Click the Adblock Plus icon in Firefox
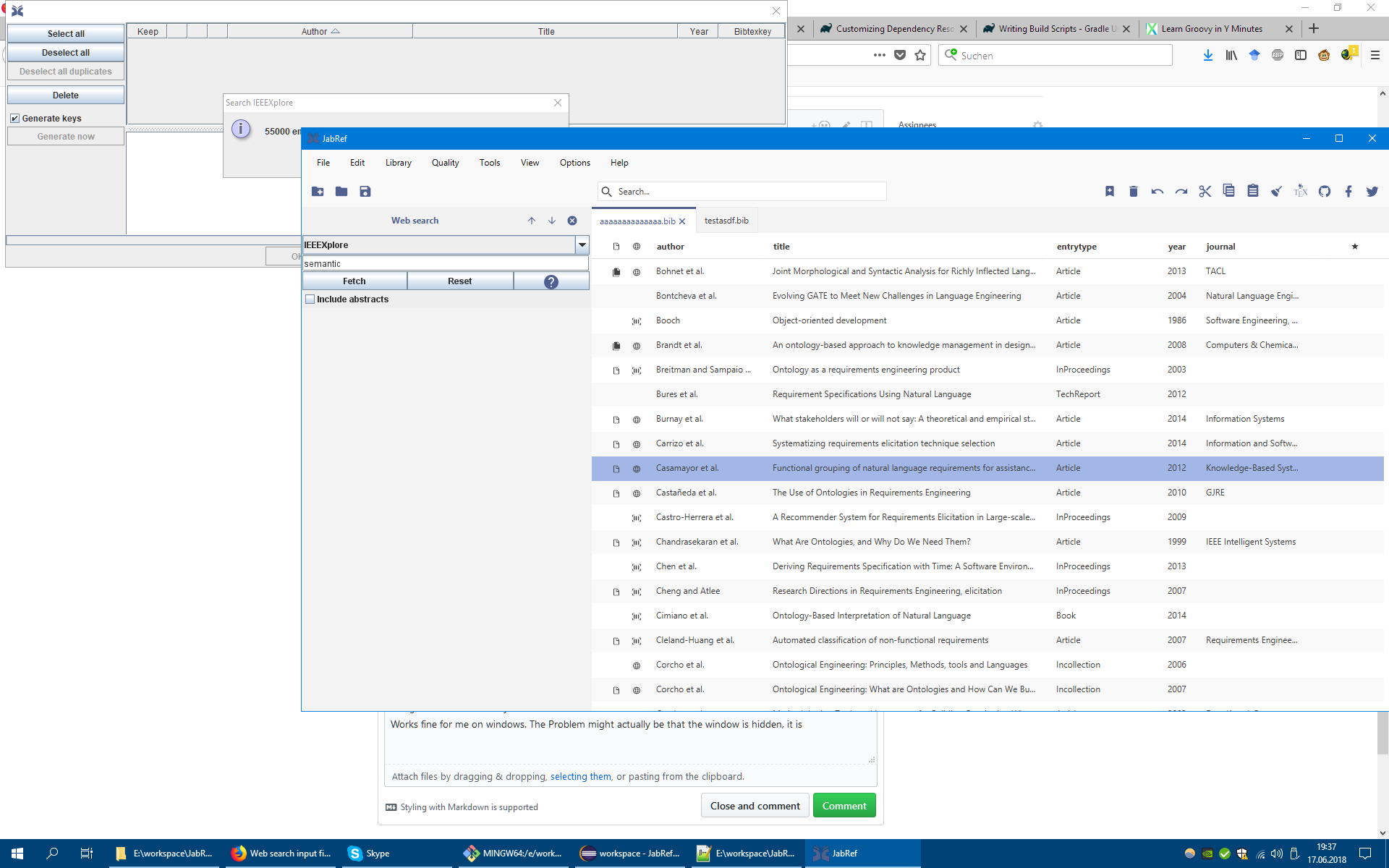This screenshot has height=868, width=1389. 1278,56
